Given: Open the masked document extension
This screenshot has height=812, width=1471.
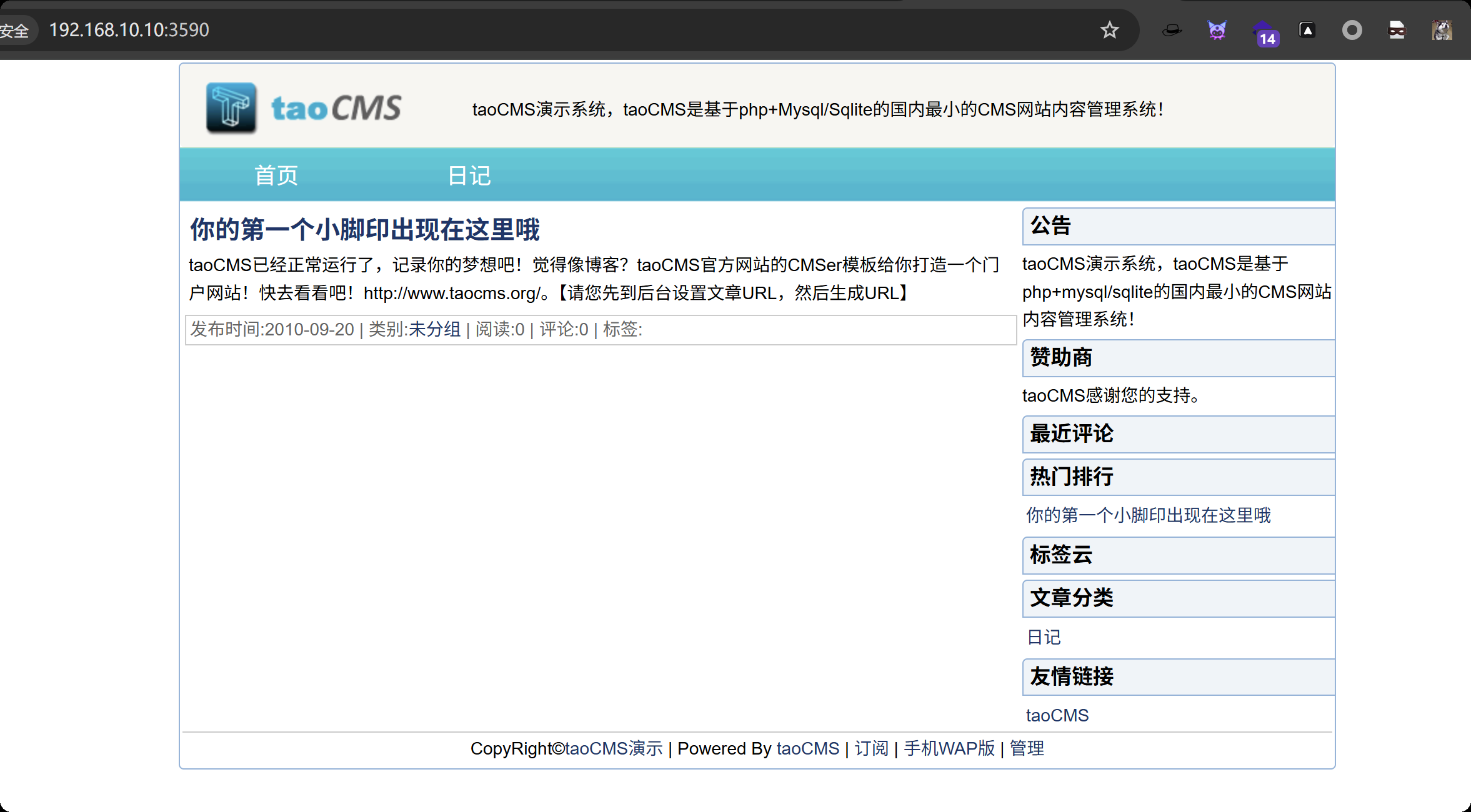Looking at the screenshot, I should pyautogui.click(x=1397, y=30).
